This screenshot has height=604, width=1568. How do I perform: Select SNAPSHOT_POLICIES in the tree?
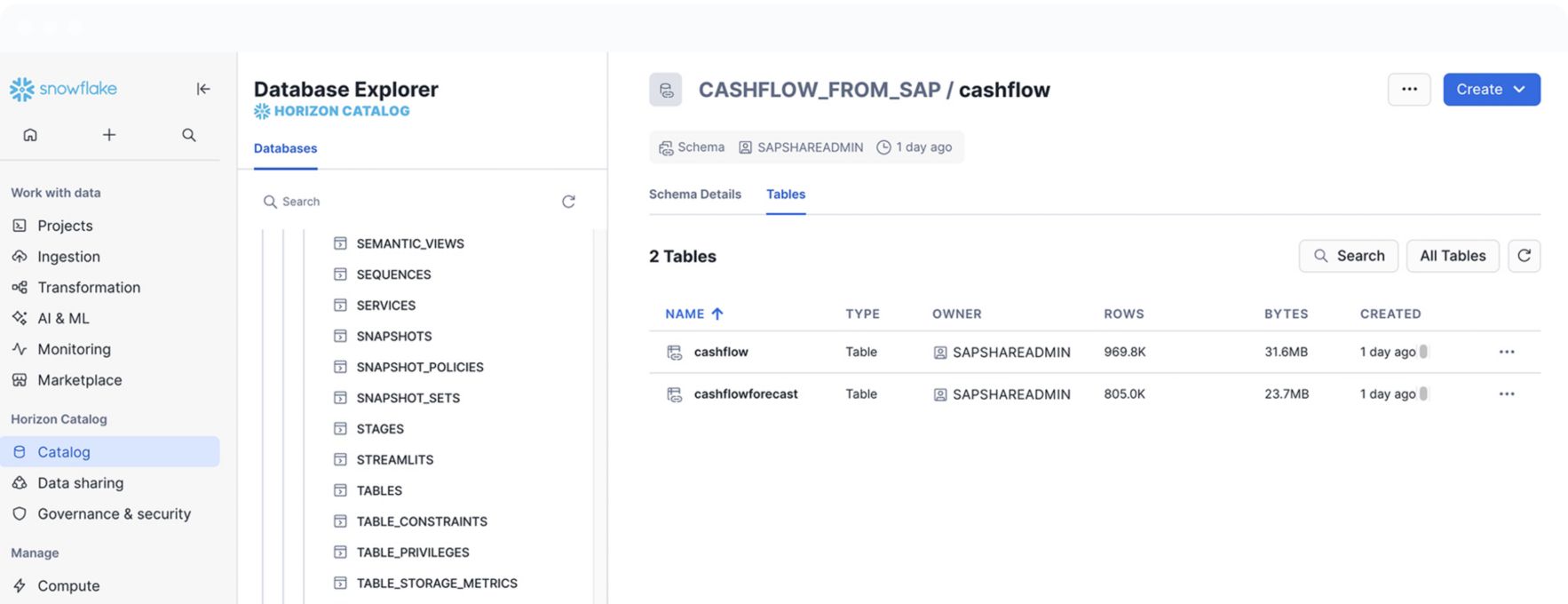(419, 367)
